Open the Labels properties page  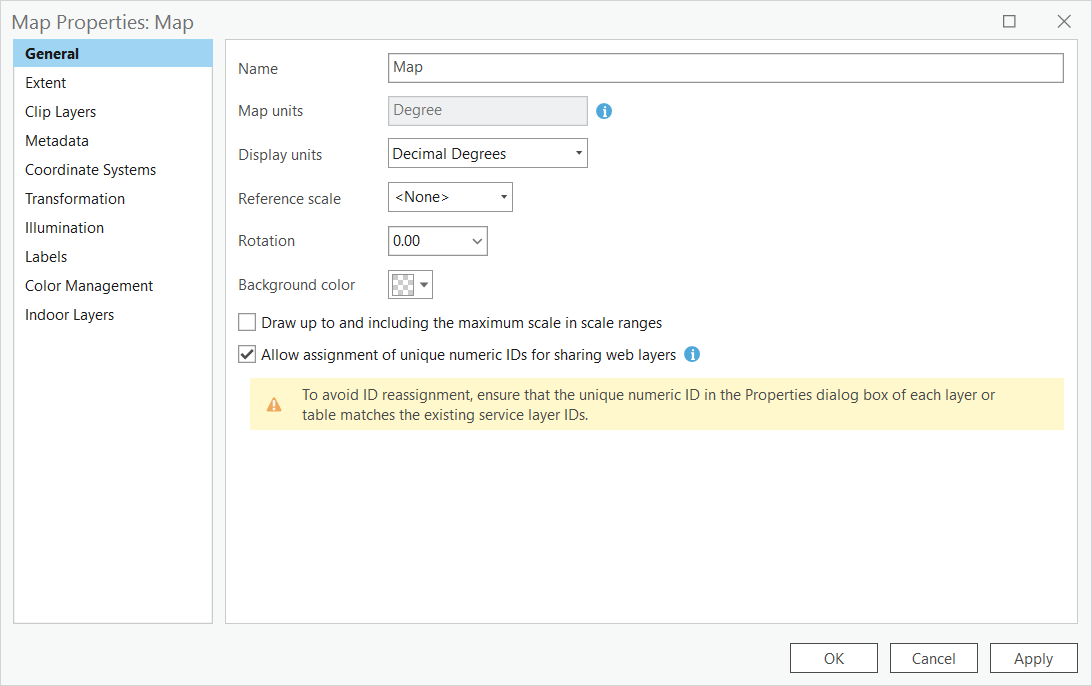[x=46, y=256]
